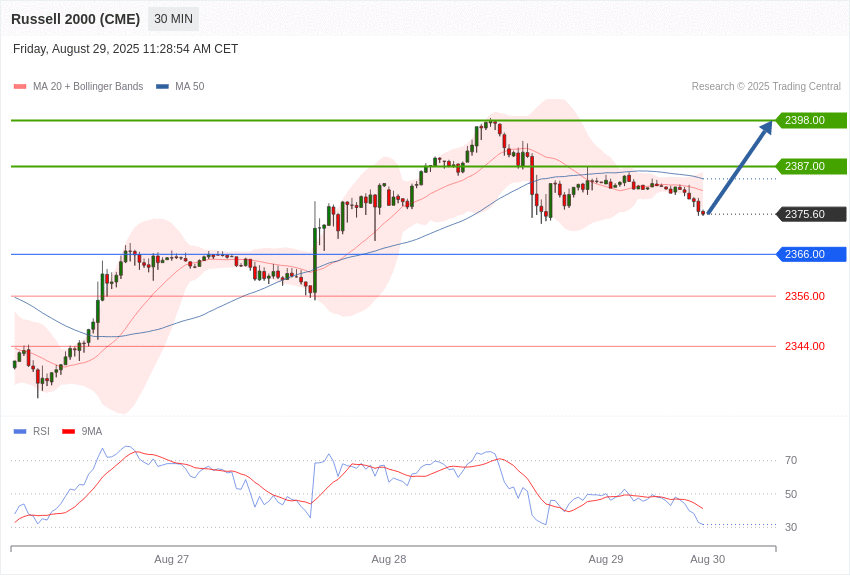
Task: Toggle the MA 50 legend label
Action: pyautogui.click(x=189, y=86)
